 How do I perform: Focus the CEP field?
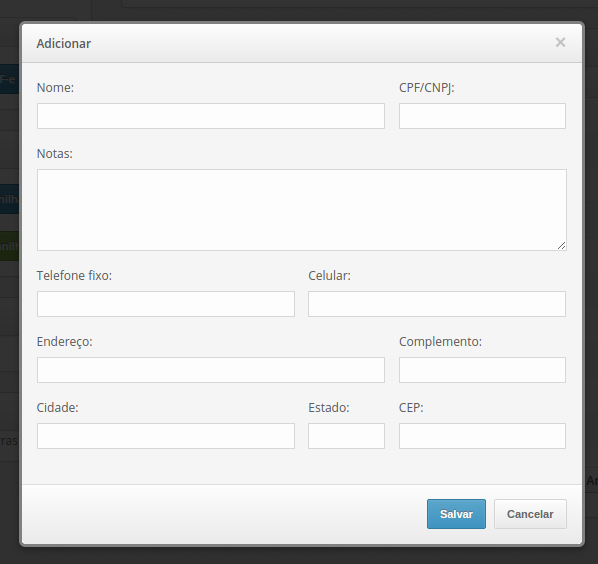tap(482, 436)
